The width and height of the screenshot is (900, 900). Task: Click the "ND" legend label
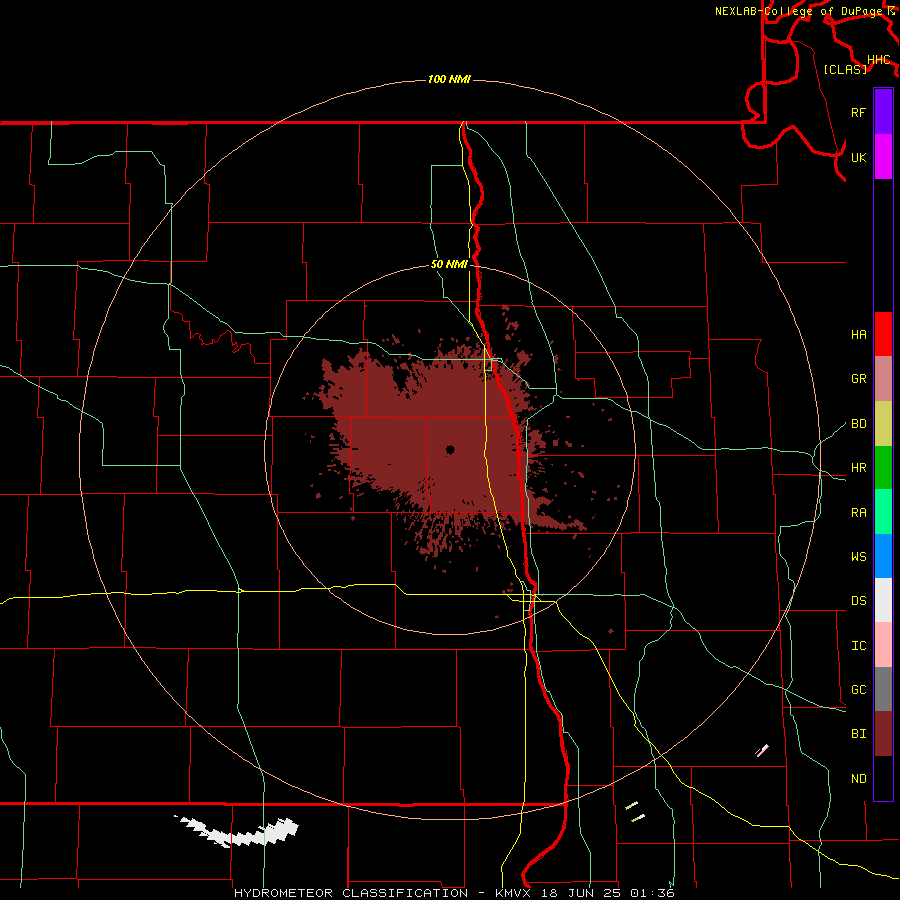click(x=858, y=778)
